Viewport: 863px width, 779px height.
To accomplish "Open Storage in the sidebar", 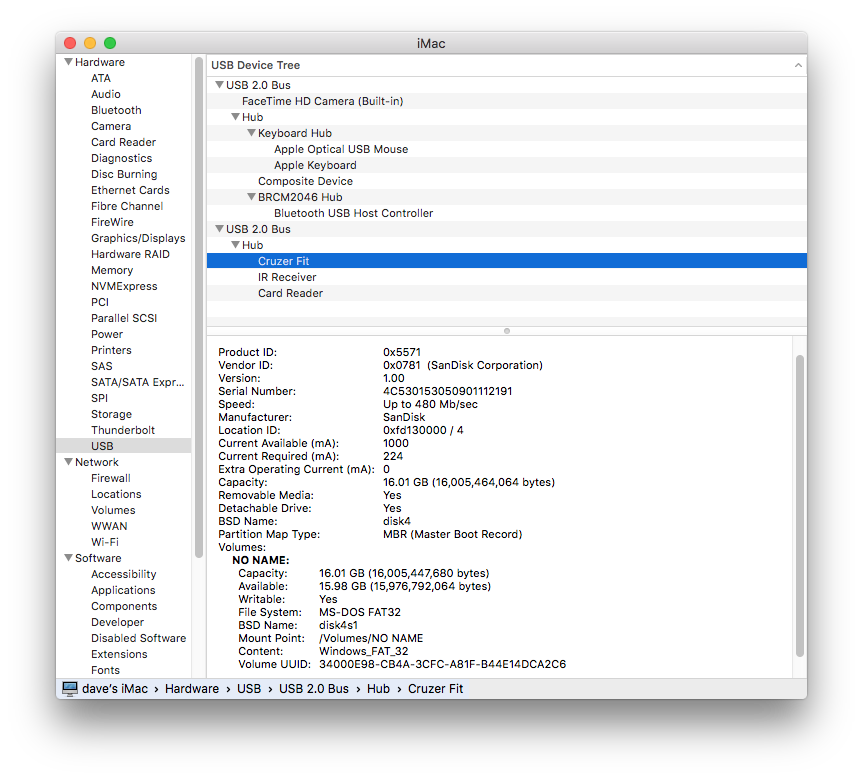I will (x=111, y=413).
